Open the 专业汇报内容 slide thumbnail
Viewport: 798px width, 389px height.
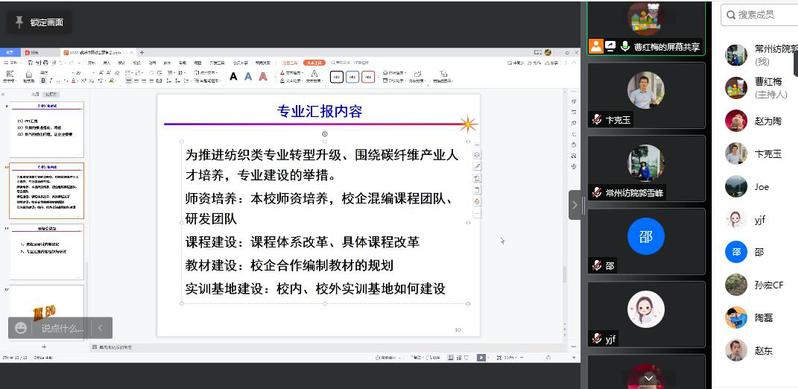pos(47,190)
